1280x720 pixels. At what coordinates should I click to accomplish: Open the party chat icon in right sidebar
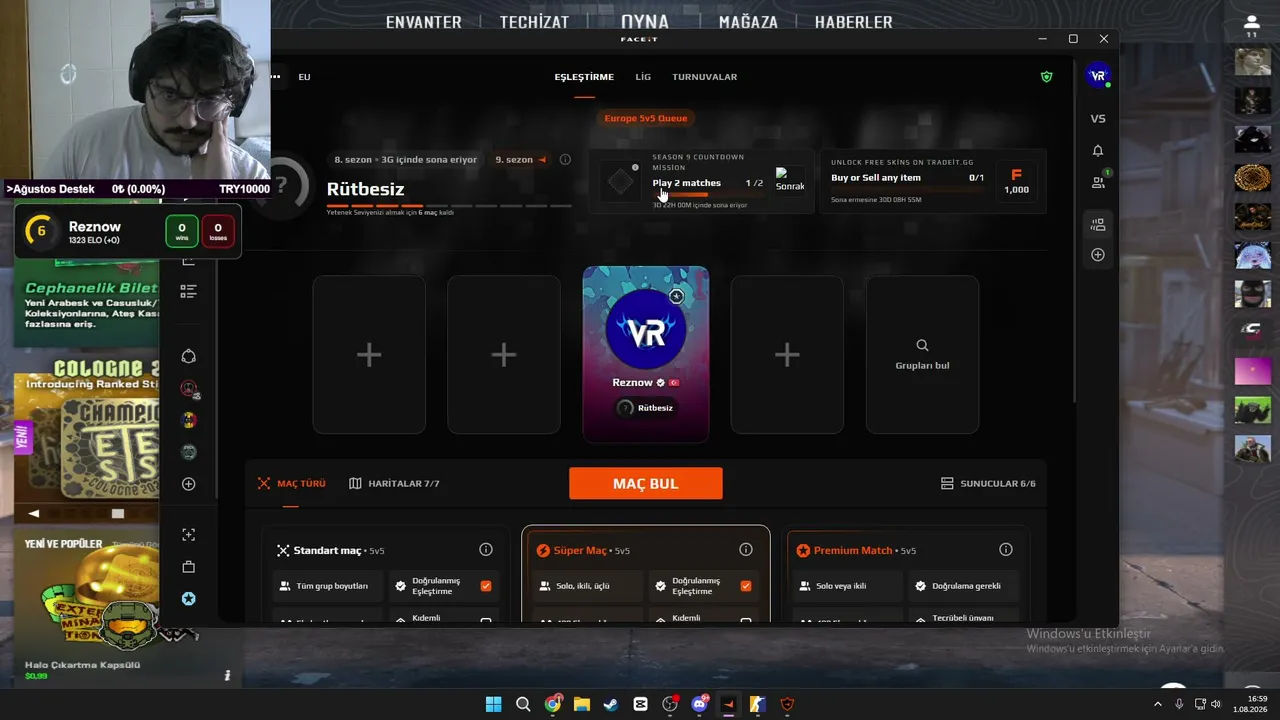[1098, 225]
